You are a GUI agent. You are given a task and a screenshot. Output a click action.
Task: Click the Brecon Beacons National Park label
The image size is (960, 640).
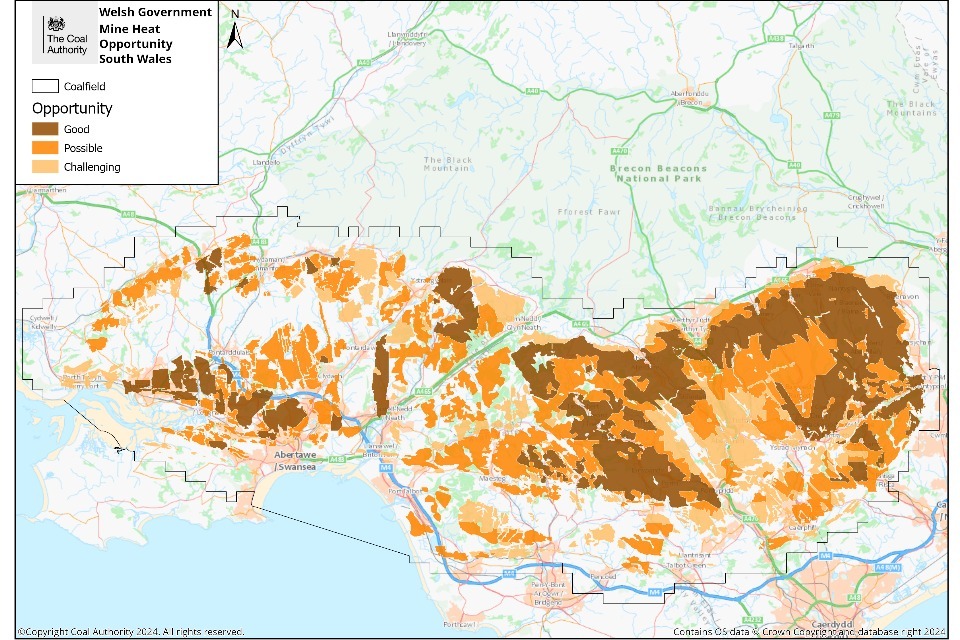tap(658, 173)
